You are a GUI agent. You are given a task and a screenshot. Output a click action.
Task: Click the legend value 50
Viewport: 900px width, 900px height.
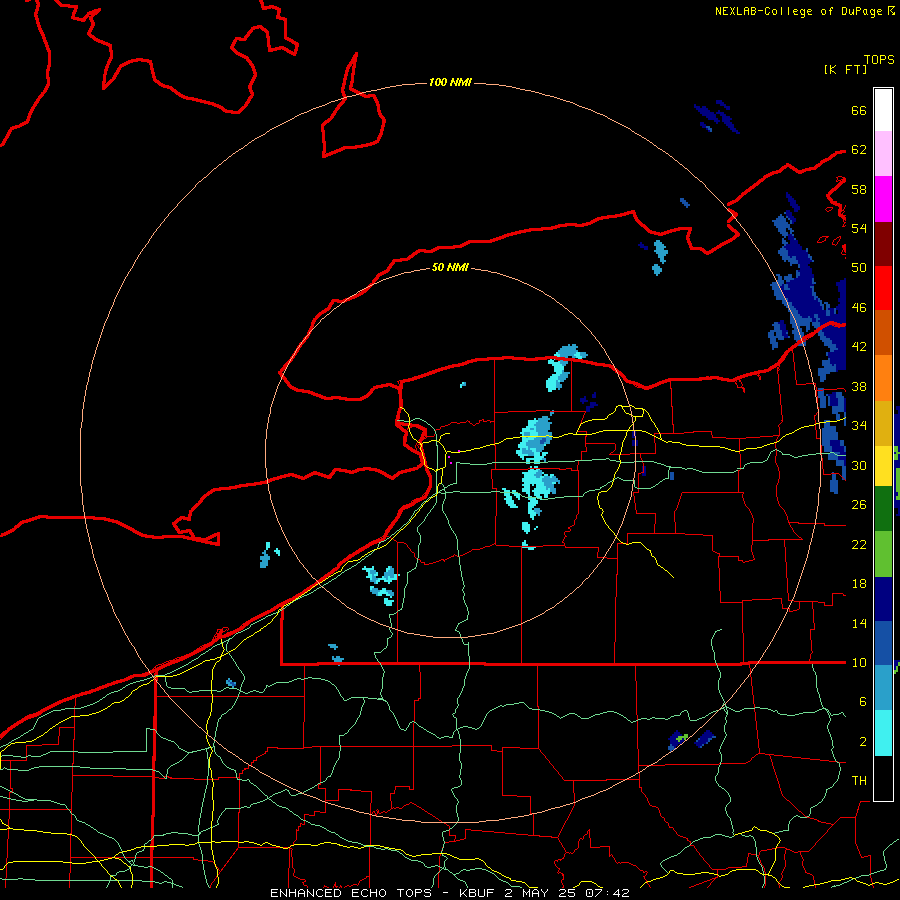click(x=859, y=268)
